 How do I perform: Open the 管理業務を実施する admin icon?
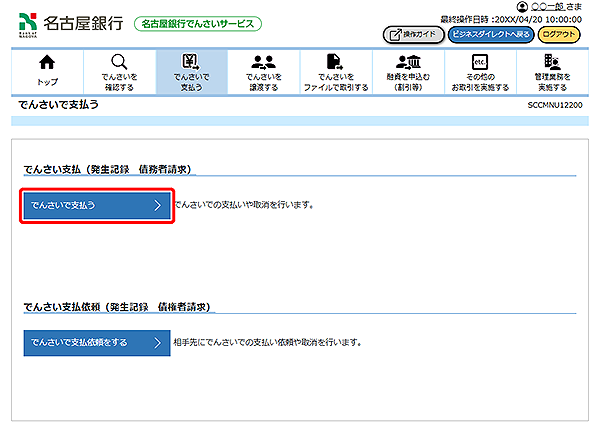552,64
